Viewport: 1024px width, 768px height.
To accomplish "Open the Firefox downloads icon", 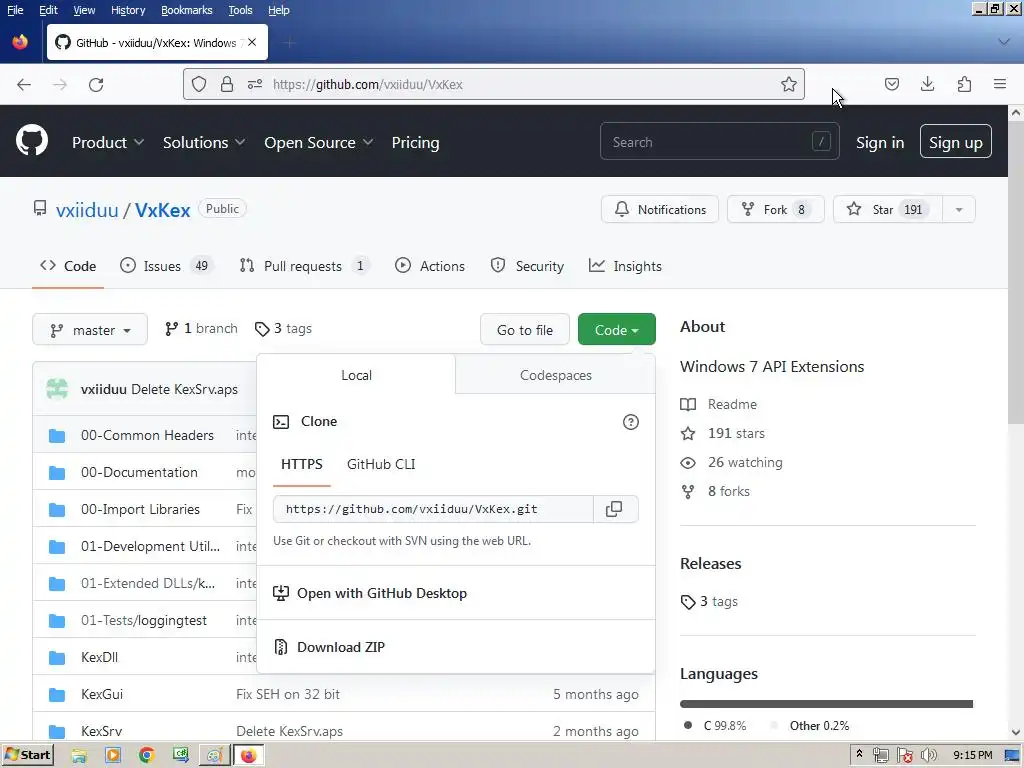I will 927,84.
